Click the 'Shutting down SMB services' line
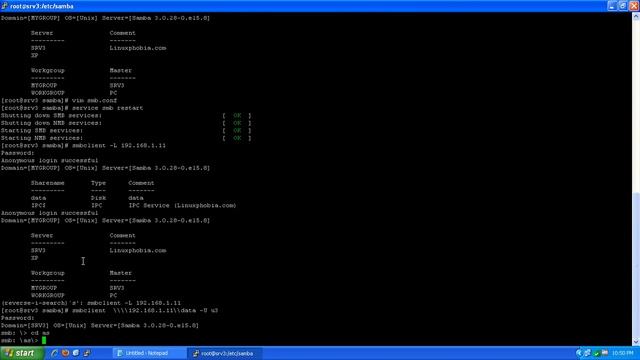The height and width of the screenshot is (360, 640). coord(51,116)
